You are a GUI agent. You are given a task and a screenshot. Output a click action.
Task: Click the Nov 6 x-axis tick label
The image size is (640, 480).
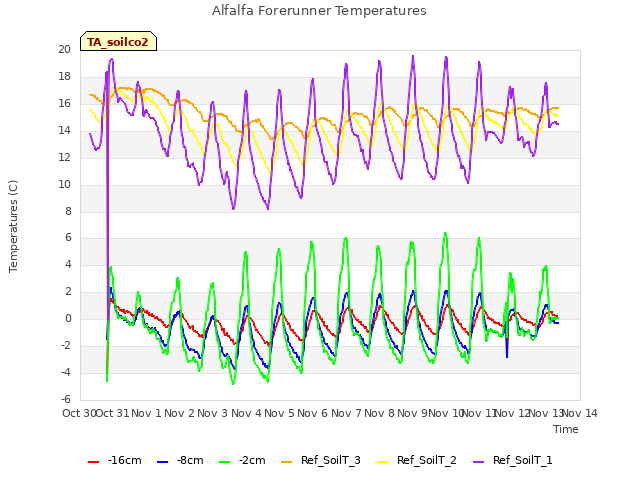tap(313, 413)
